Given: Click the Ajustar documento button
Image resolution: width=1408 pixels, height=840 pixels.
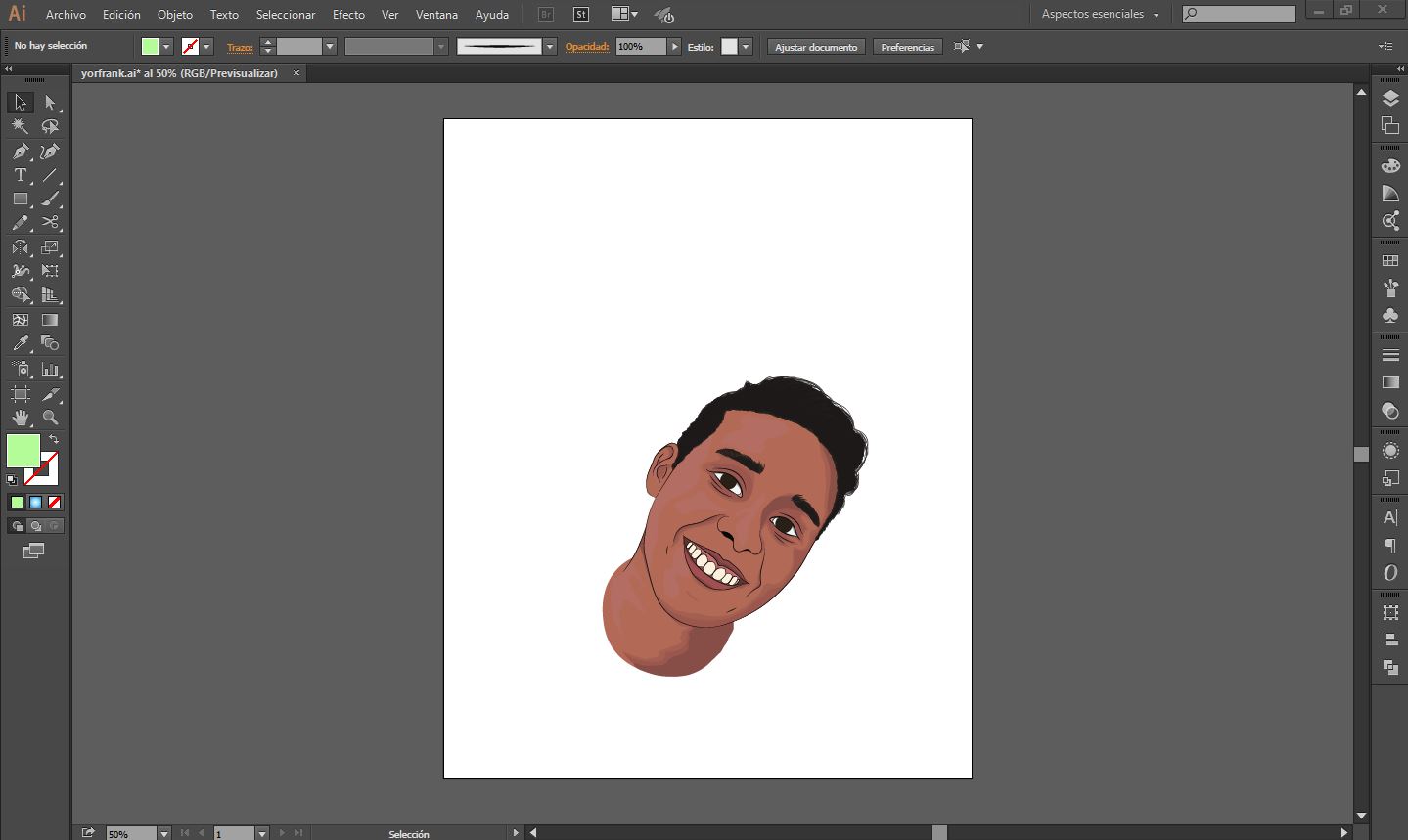Looking at the screenshot, I should click(816, 47).
